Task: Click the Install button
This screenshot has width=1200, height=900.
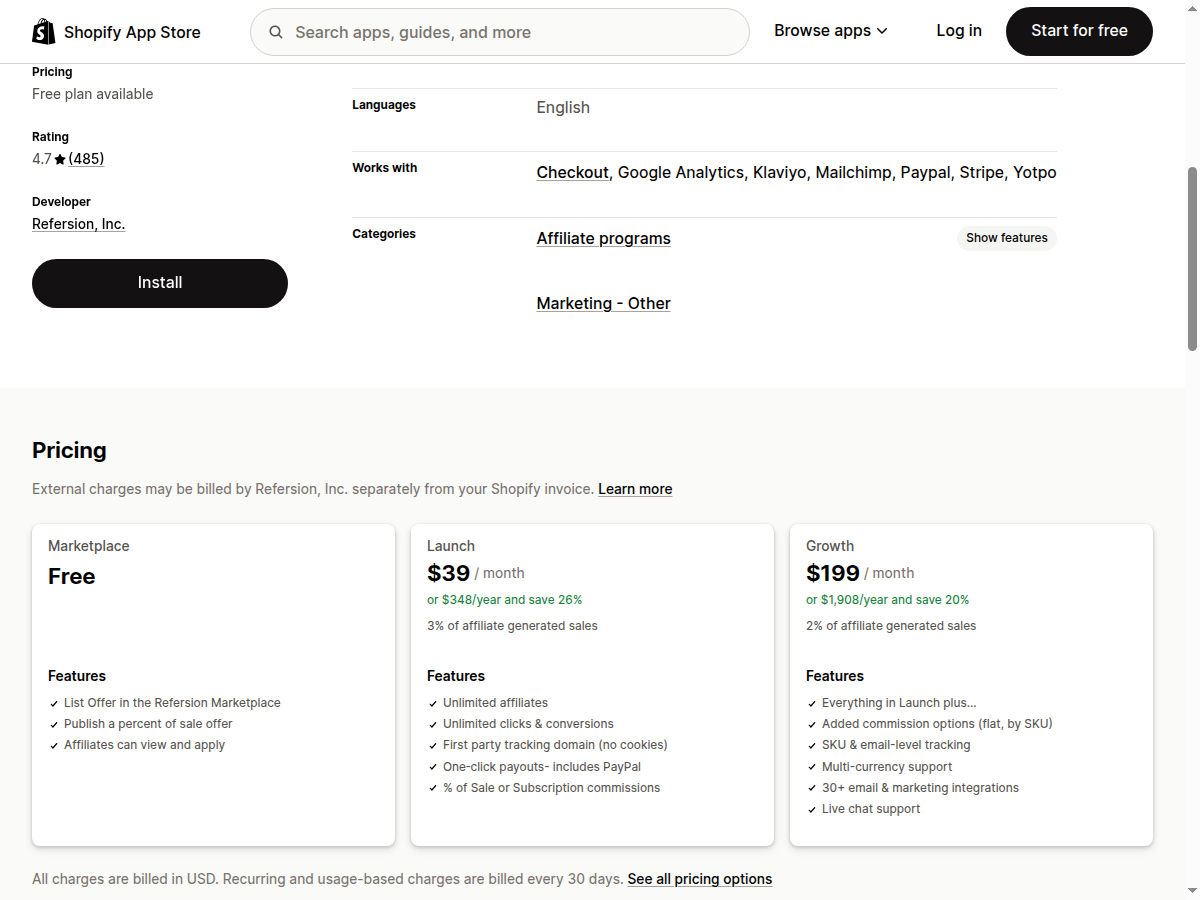Action: point(160,283)
